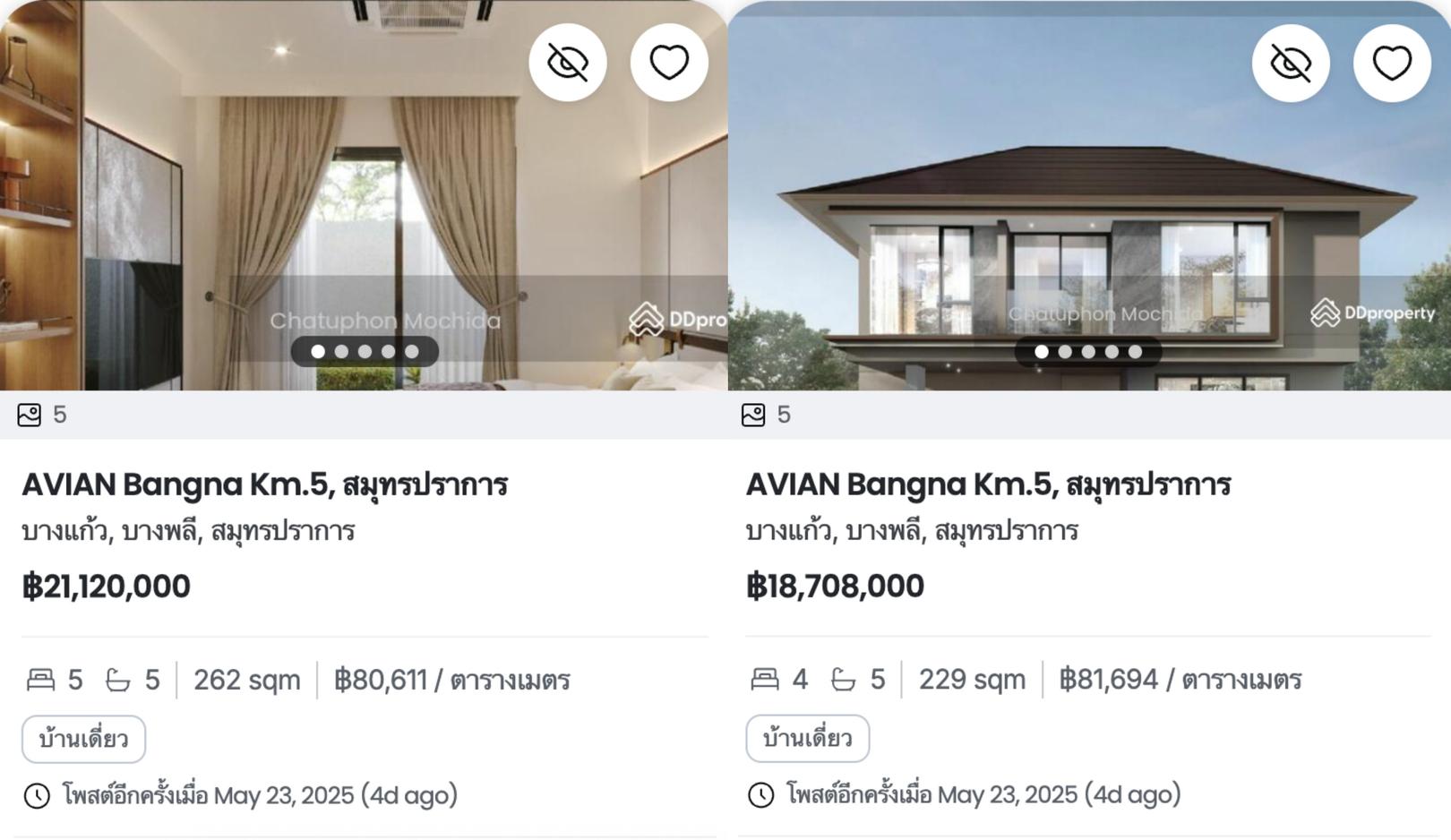Click the ฿18,708,000 price
This screenshot has width=1451, height=840.
(x=835, y=586)
